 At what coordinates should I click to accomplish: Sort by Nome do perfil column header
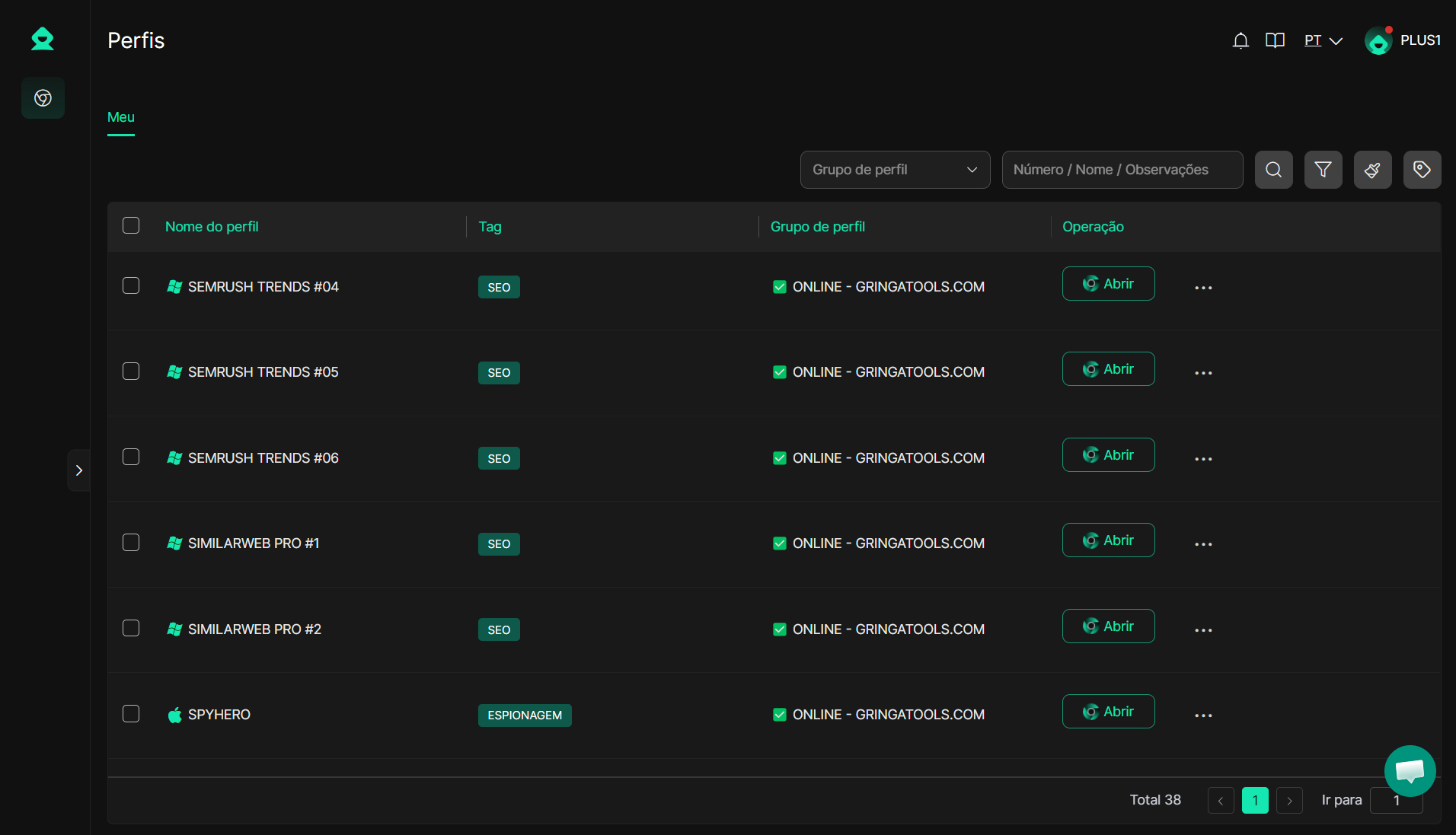pyautogui.click(x=212, y=227)
